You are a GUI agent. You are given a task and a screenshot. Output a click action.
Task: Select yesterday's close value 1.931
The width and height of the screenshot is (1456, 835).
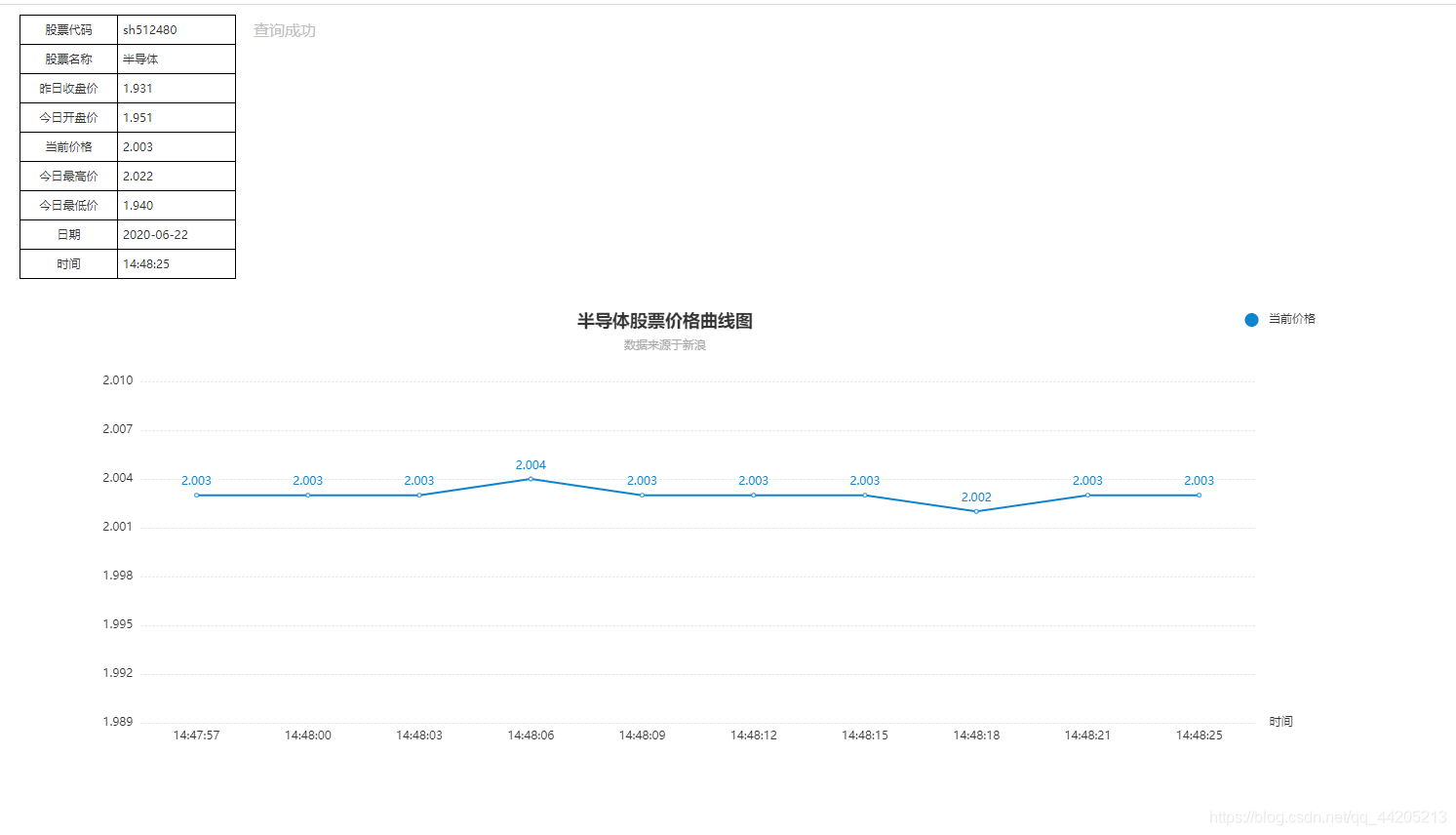(177, 89)
